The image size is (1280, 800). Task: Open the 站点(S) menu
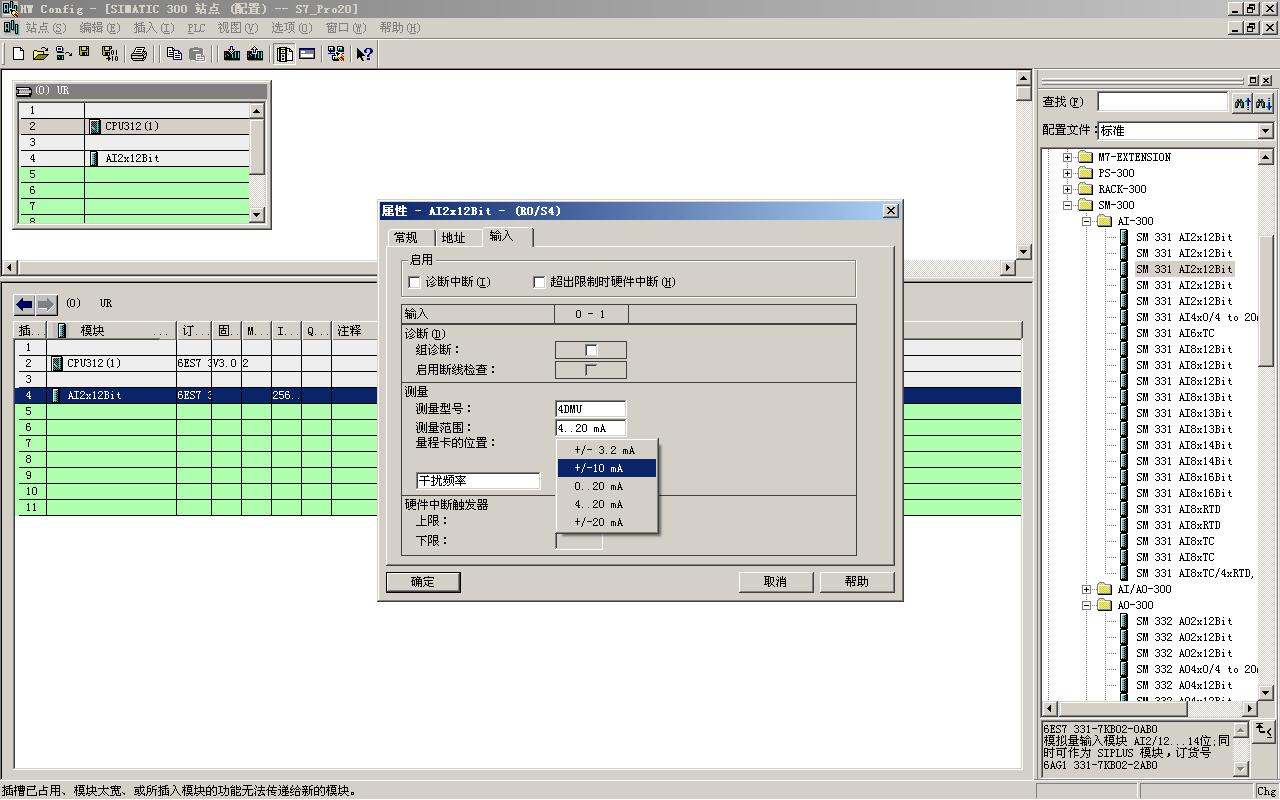tap(46, 28)
